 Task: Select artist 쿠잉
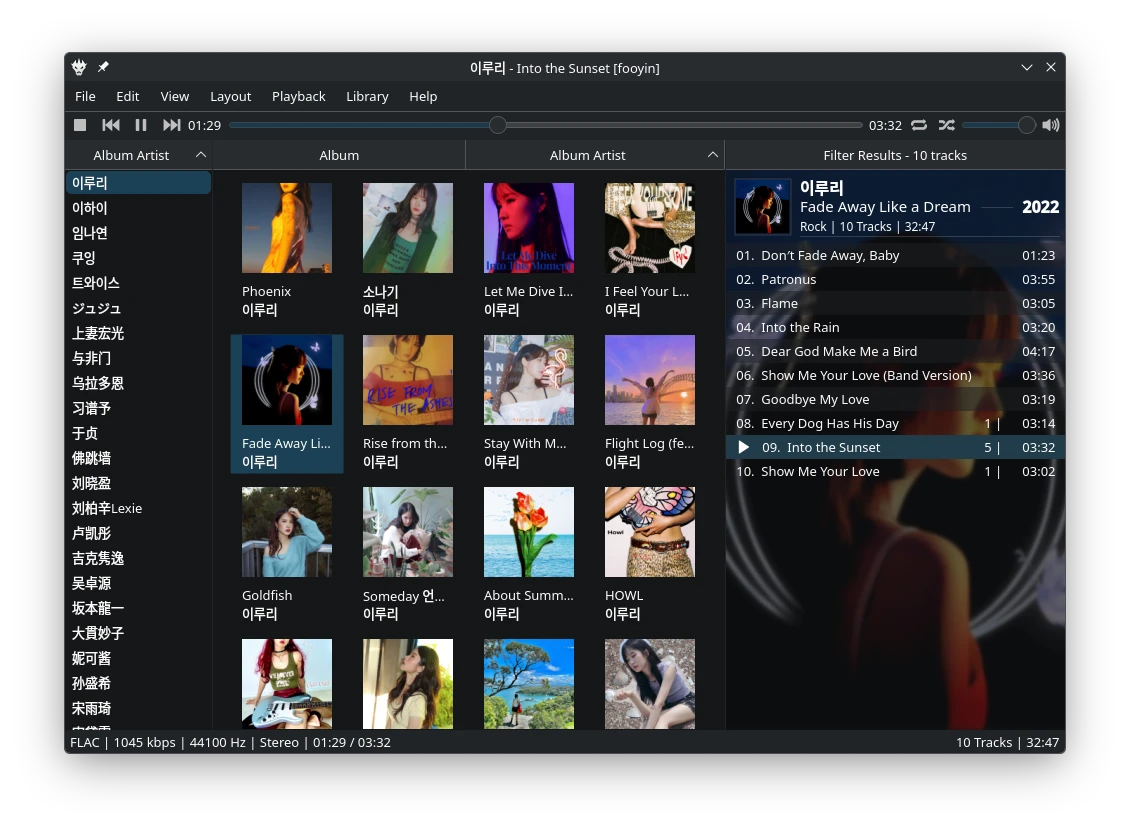pyautogui.click(x=138, y=258)
